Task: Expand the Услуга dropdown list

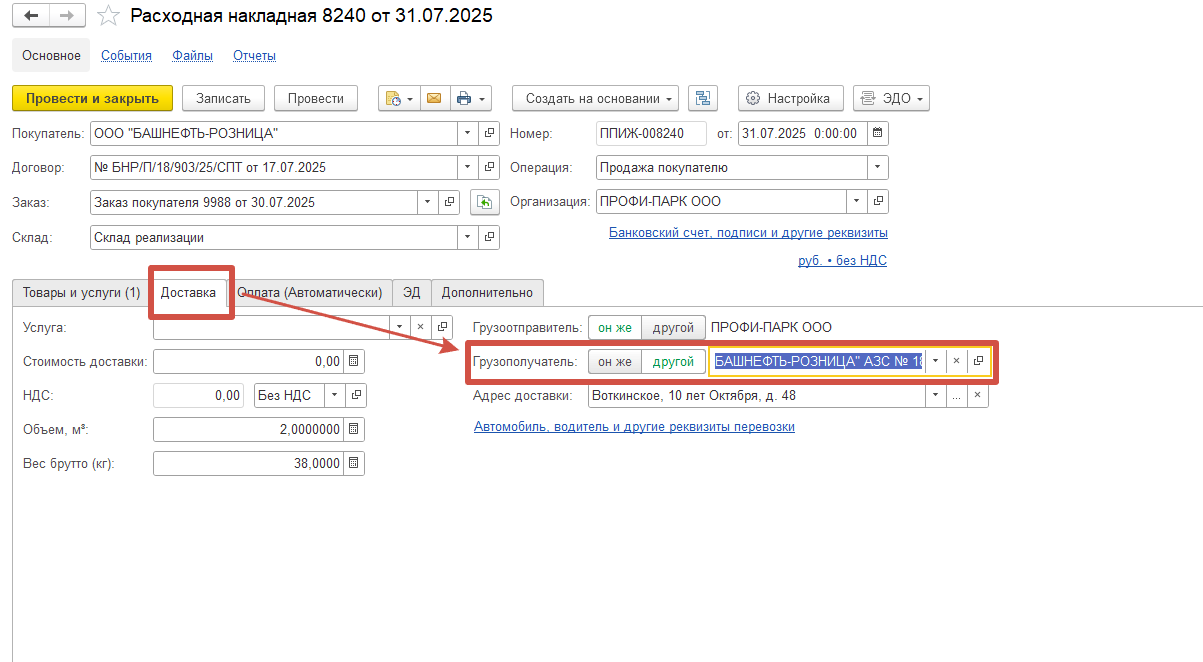Action: coord(399,327)
